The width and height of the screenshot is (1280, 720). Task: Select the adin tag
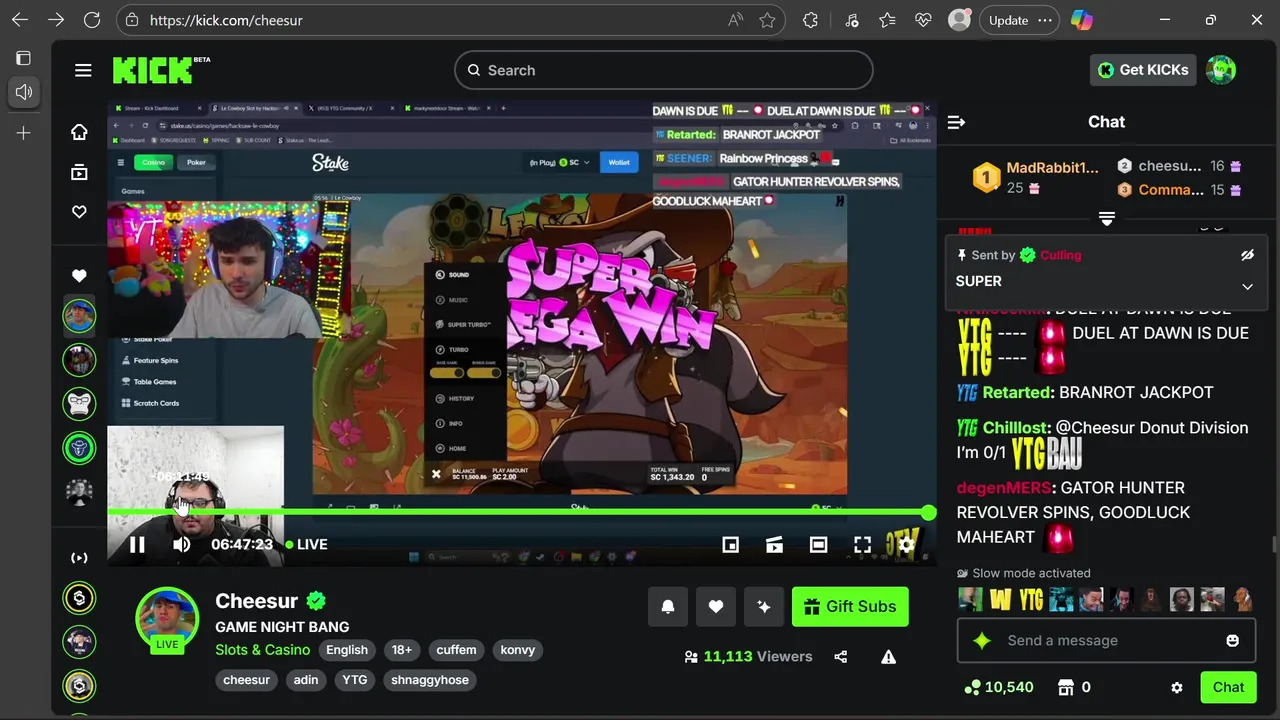click(306, 680)
